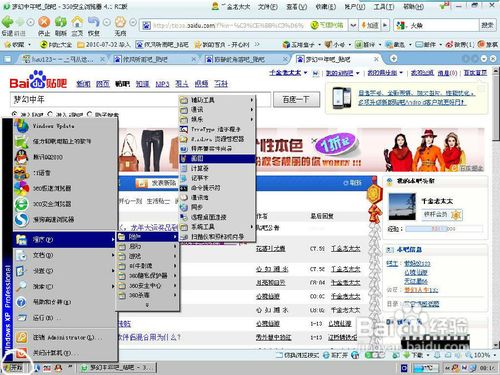Open 帮助和支持 in Start menu
This screenshot has height=375, width=500.
[65, 302]
